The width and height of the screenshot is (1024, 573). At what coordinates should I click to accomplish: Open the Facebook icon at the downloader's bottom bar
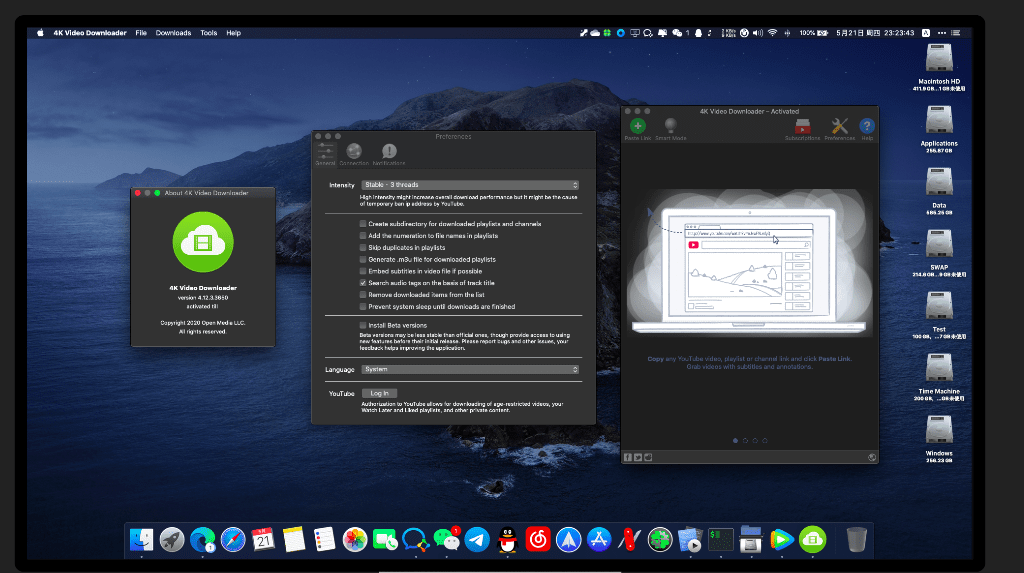tap(628, 457)
